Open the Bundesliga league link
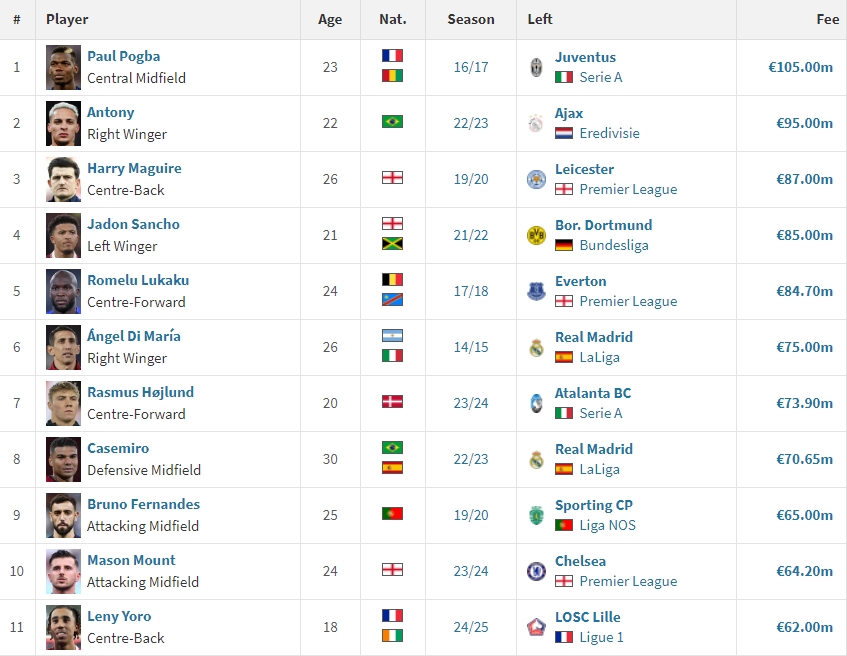847x656 pixels. [614, 245]
